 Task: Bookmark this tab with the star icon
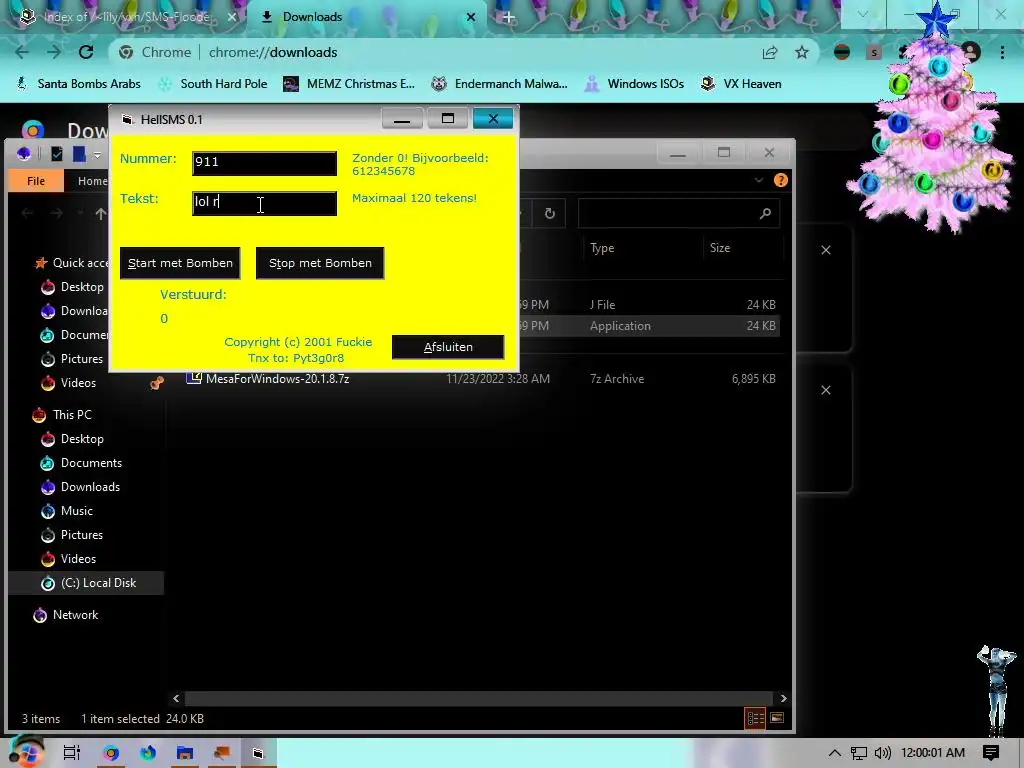coord(802,52)
